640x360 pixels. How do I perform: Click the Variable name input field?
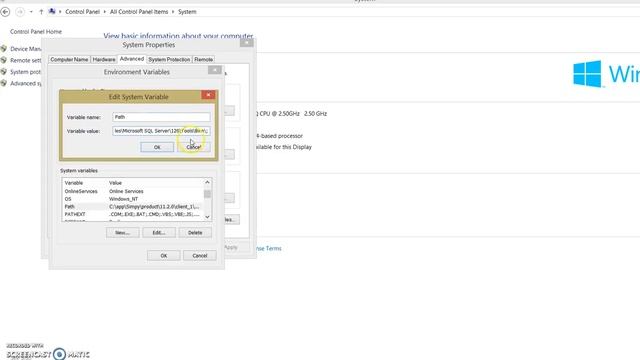(x=161, y=117)
